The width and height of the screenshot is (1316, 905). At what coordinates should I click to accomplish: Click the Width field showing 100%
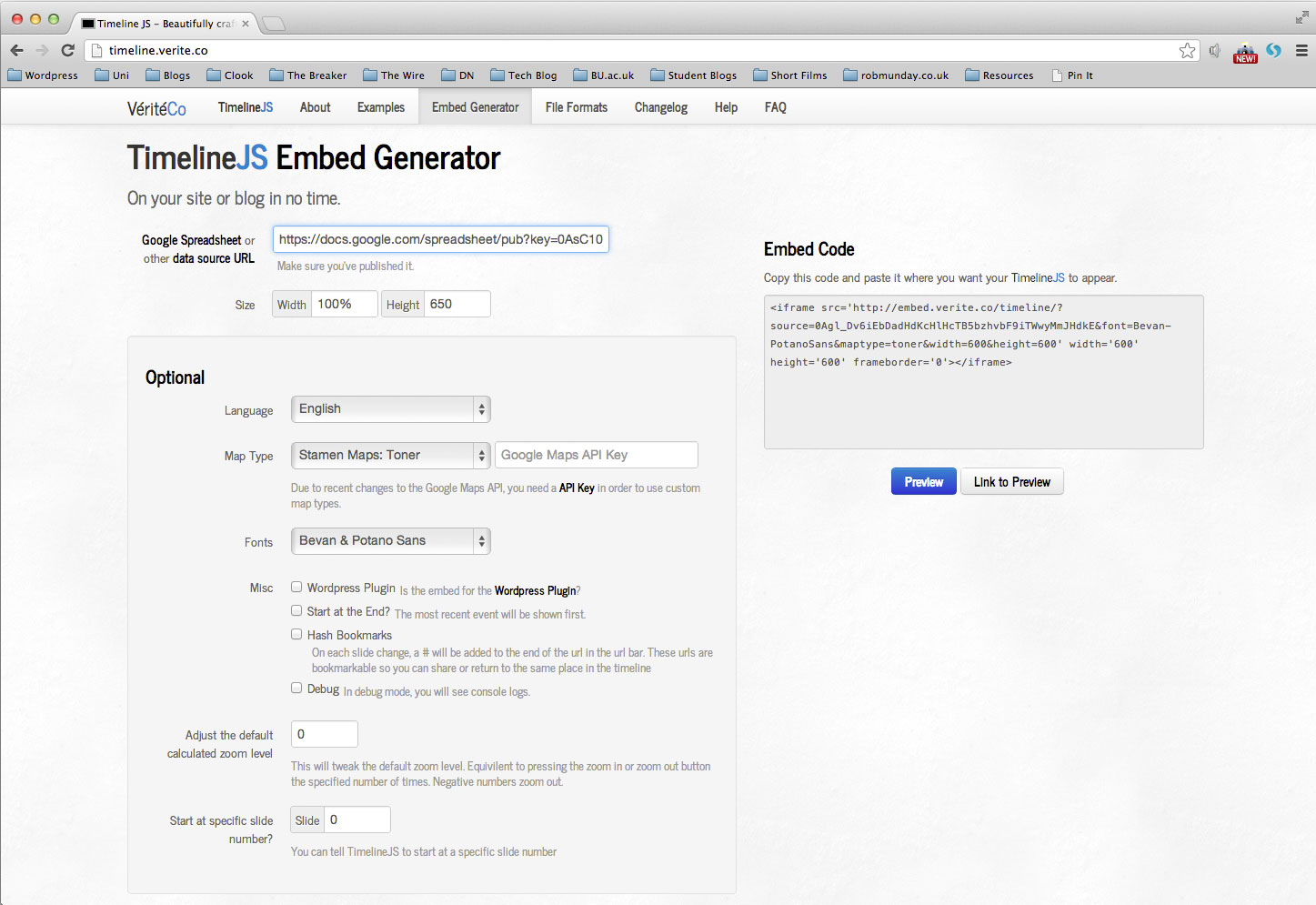pos(345,304)
